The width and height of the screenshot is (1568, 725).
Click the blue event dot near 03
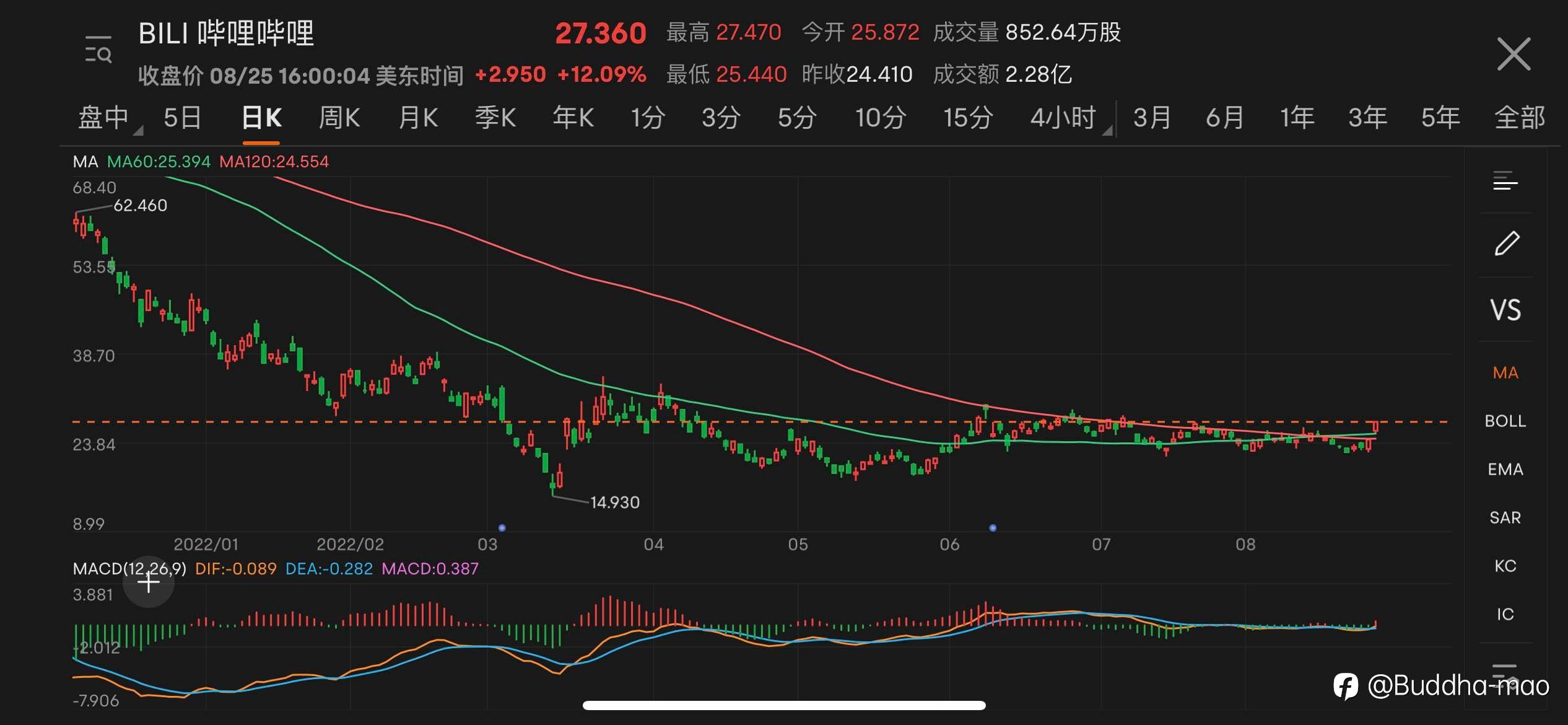pos(502,528)
